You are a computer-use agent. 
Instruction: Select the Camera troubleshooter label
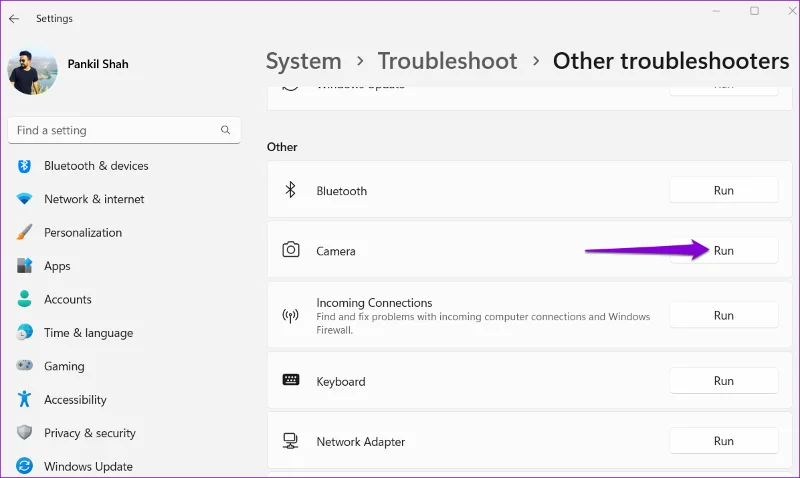click(336, 251)
